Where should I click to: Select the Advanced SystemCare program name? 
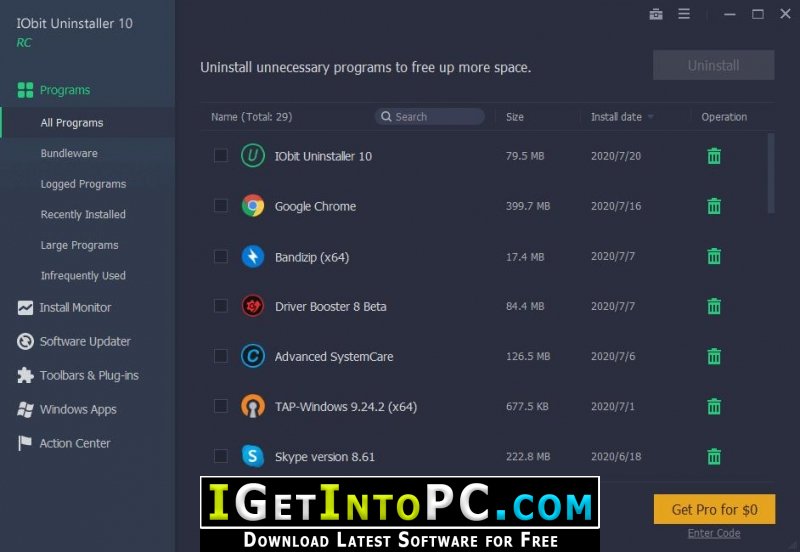334,356
